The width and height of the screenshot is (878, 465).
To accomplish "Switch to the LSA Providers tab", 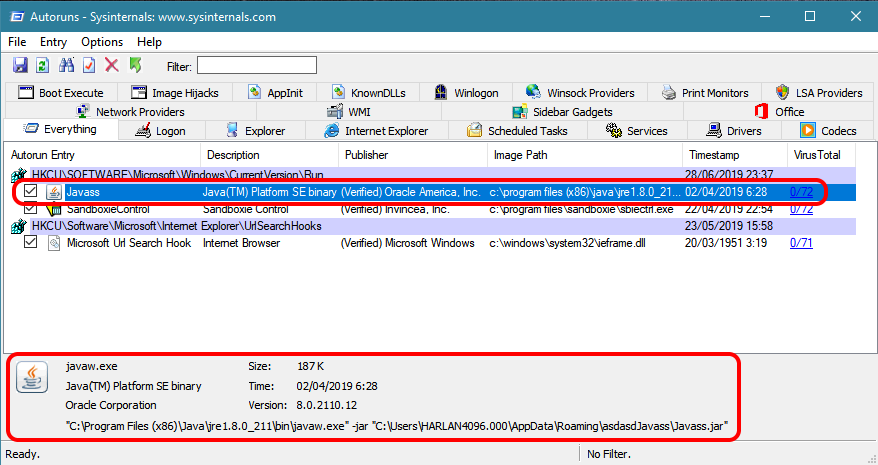I will point(819,92).
